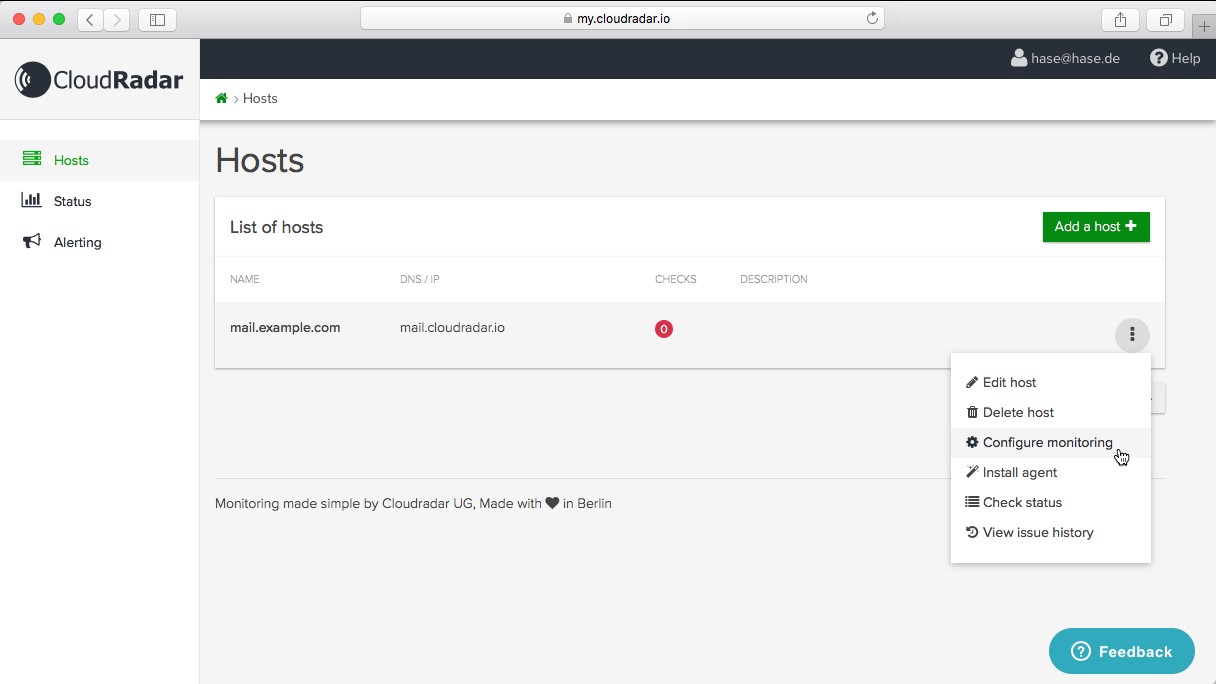Select Configure monitoring menu entry
This screenshot has width=1216, height=684.
(1047, 442)
